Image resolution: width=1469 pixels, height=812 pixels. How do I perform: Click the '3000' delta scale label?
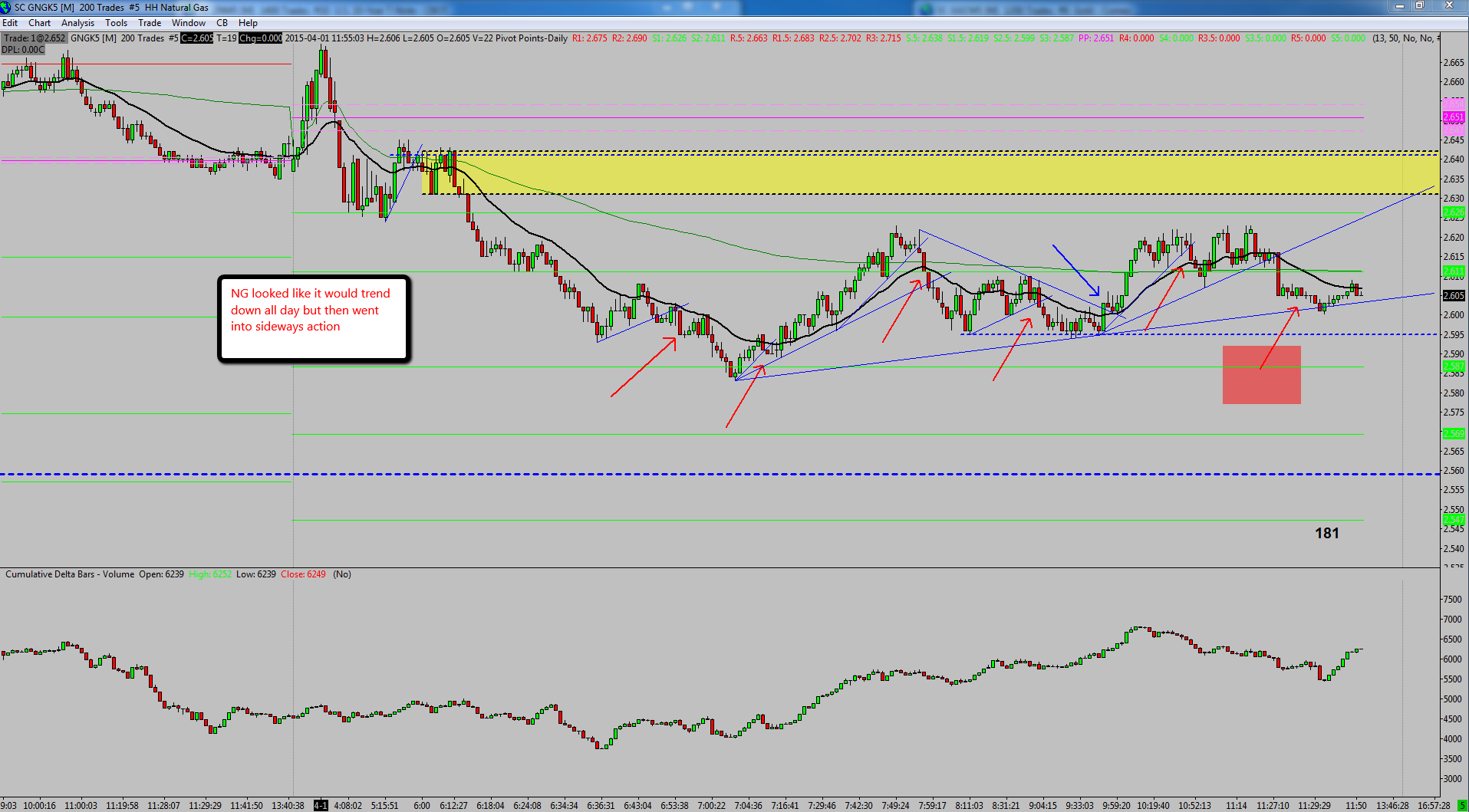(x=1452, y=779)
